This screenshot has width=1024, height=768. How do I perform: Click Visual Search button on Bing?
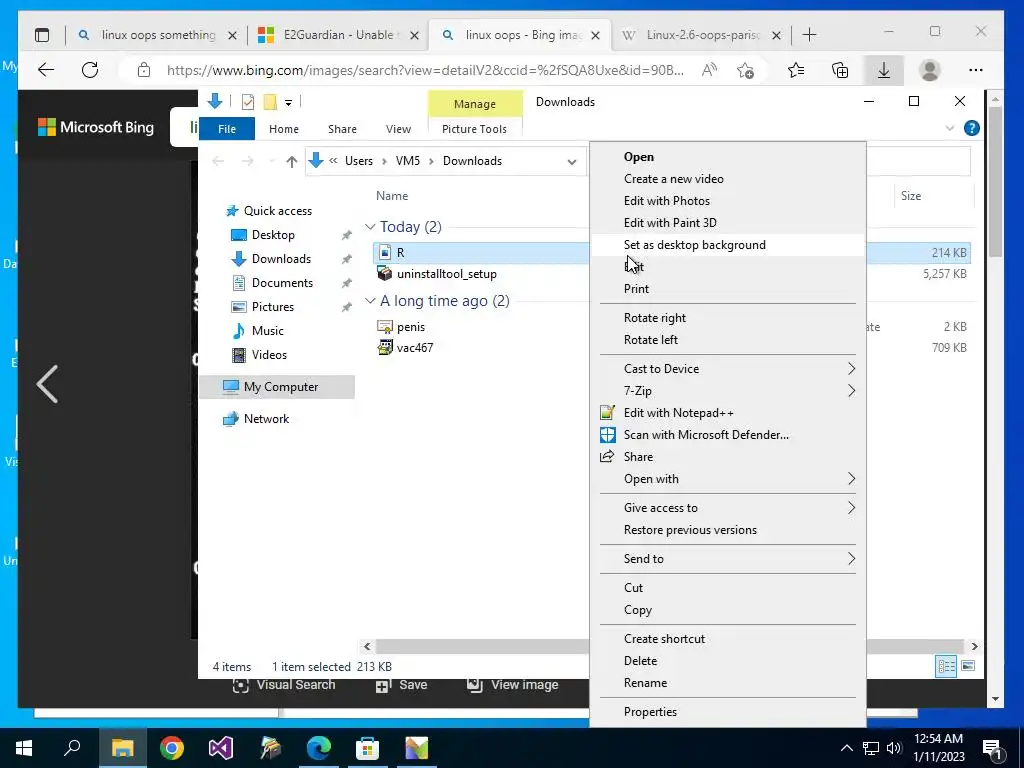[284, 684]
